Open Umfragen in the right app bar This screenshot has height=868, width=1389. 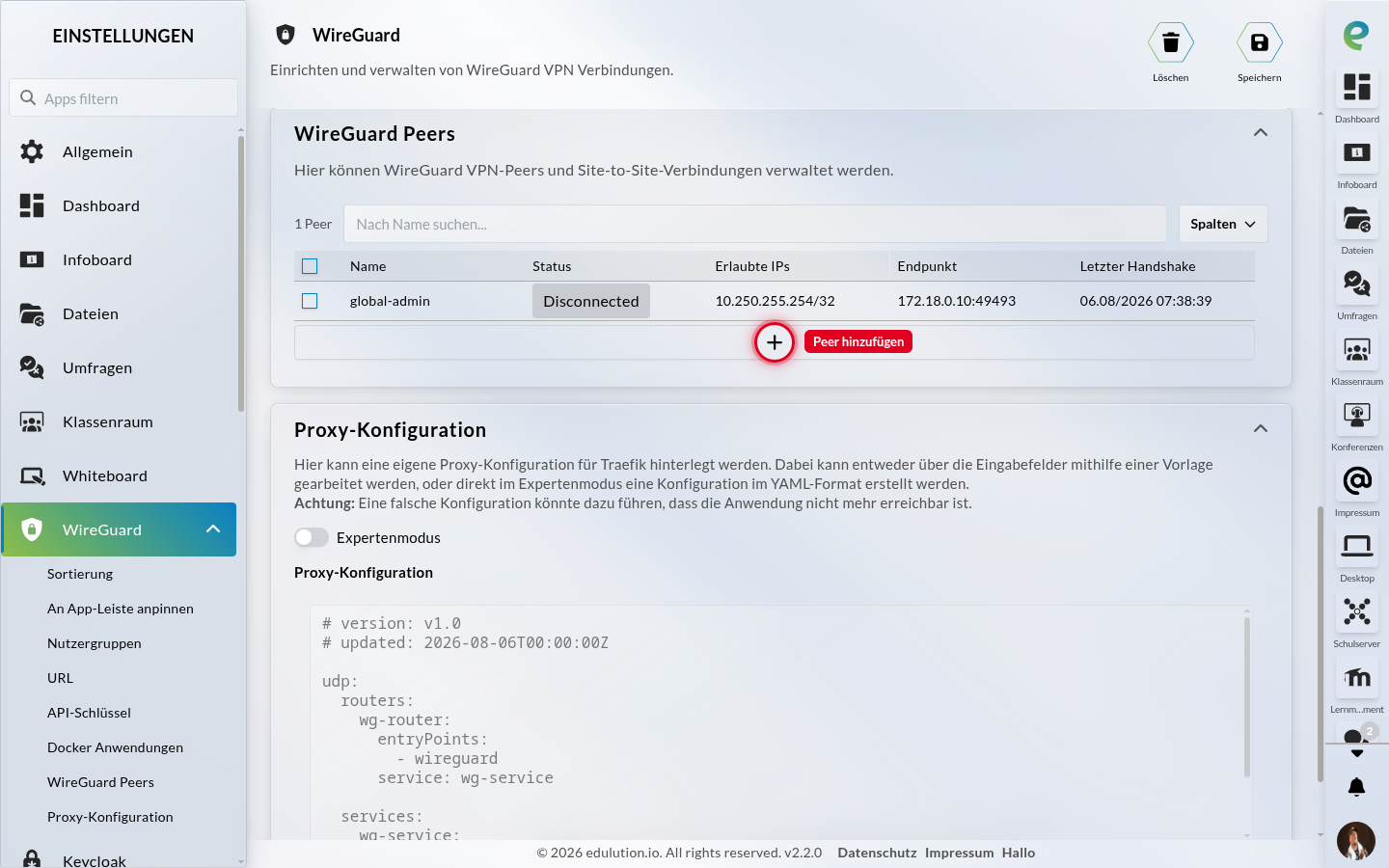tap(1356, 284)
